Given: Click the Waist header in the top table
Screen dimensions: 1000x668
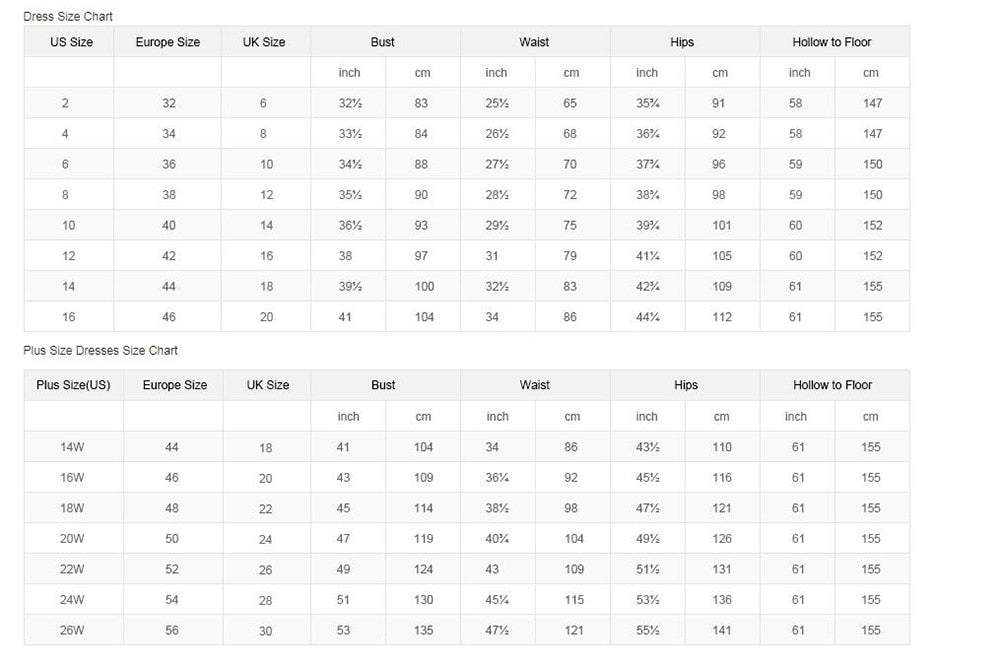Looking at the screenshot, I should tap(534, 42).
